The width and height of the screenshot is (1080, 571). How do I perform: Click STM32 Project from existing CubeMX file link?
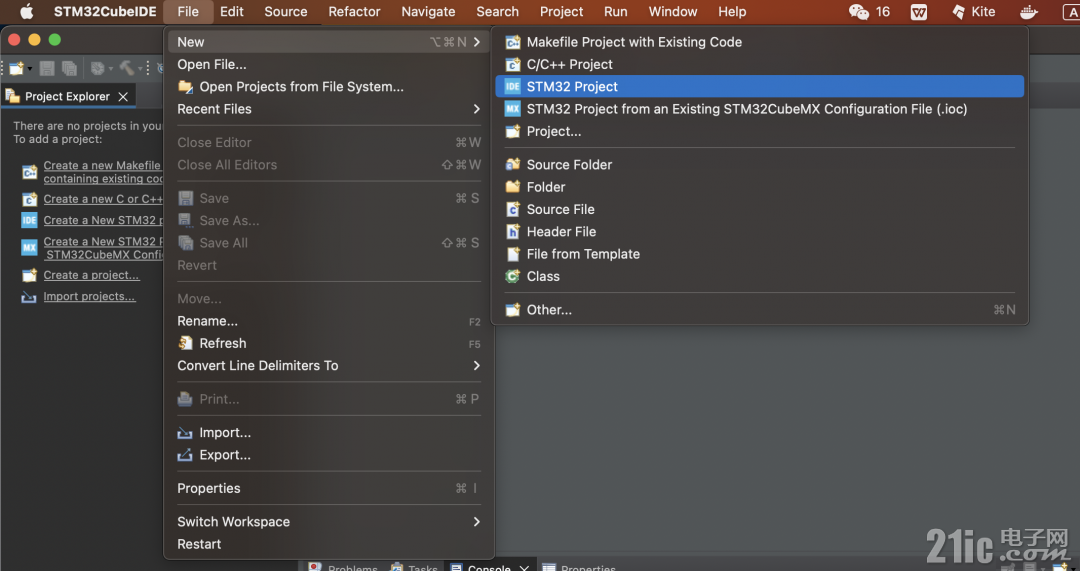pyautogui.click(x=103, y=248)
